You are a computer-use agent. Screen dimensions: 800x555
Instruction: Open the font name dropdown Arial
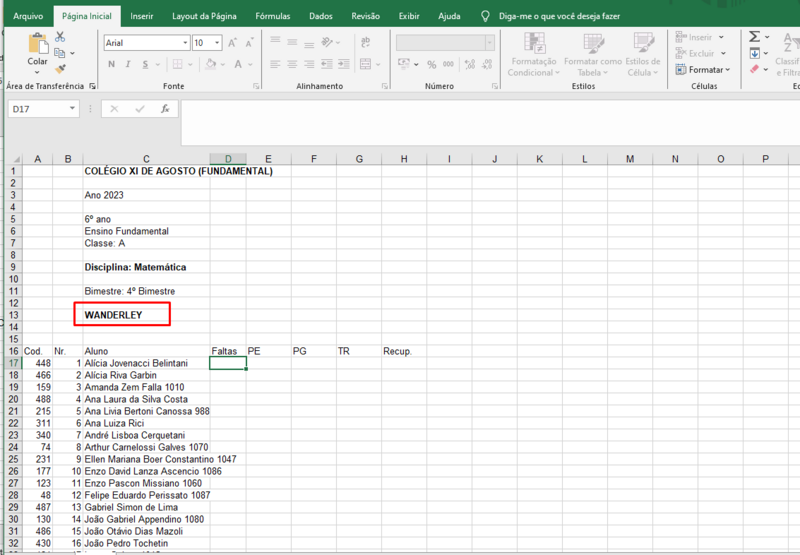click(x=185, y=43)
